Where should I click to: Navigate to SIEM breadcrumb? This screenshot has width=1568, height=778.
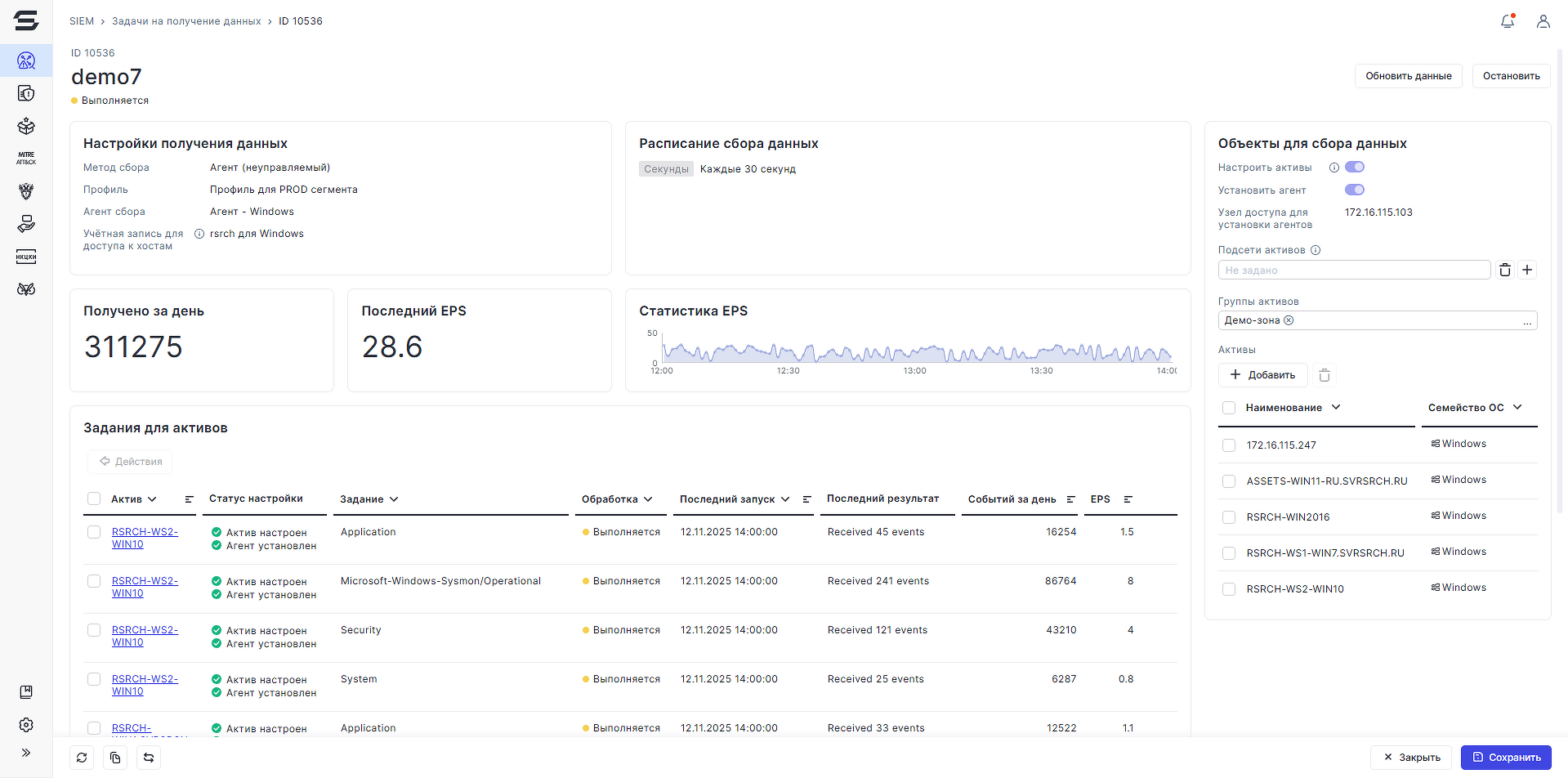tap(82, 21)
